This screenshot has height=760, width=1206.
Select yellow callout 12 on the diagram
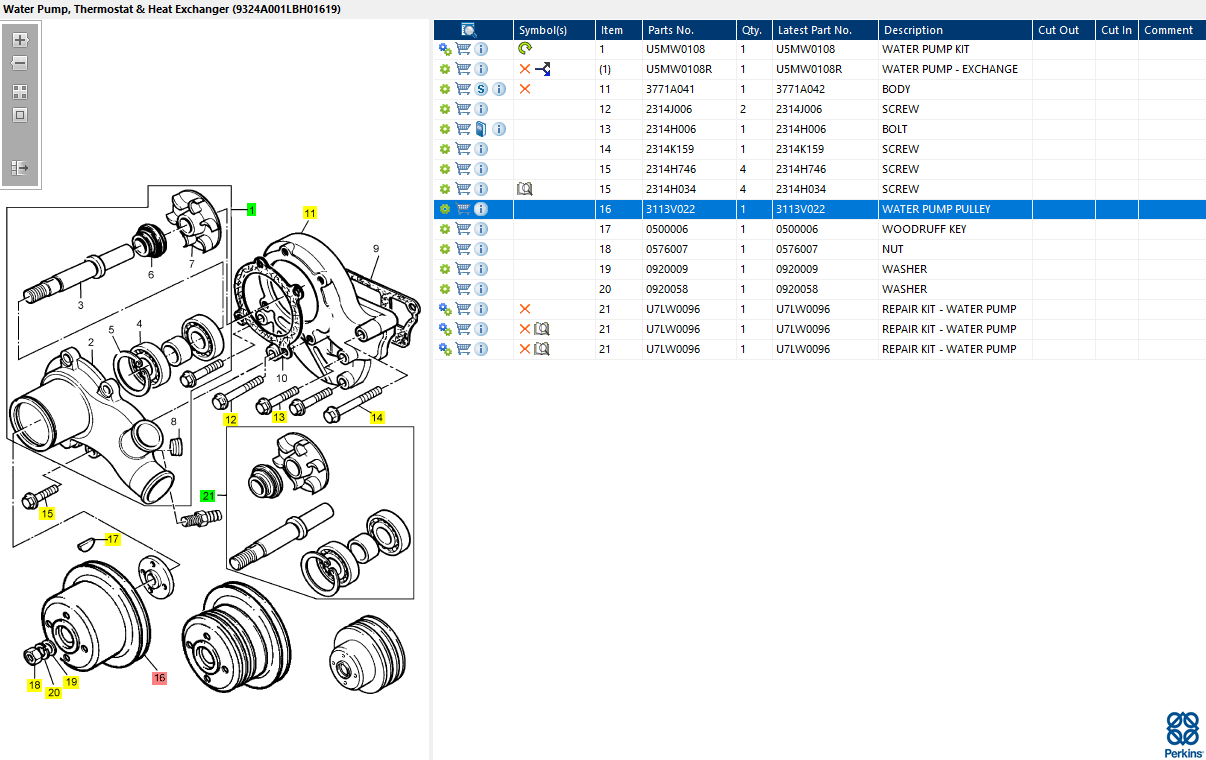pos(230,420)
